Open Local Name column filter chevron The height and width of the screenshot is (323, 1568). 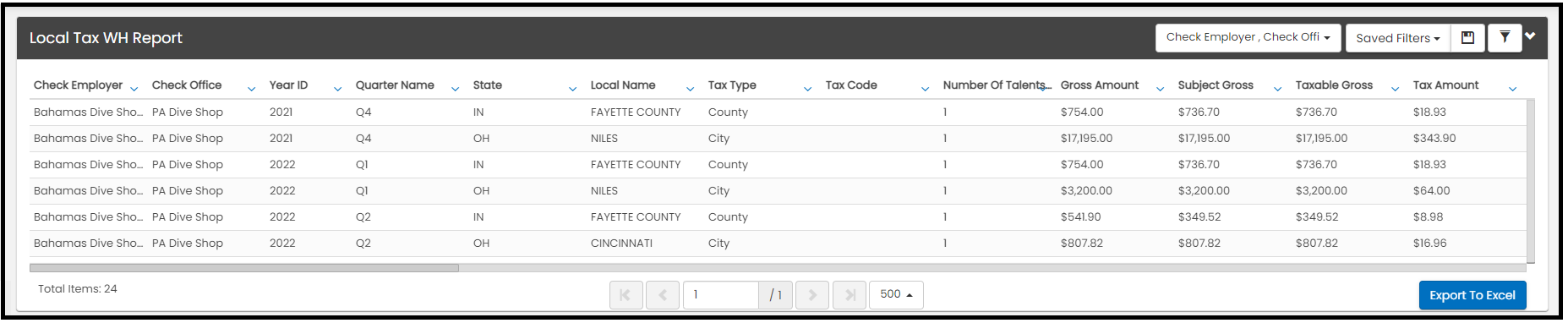690,89
